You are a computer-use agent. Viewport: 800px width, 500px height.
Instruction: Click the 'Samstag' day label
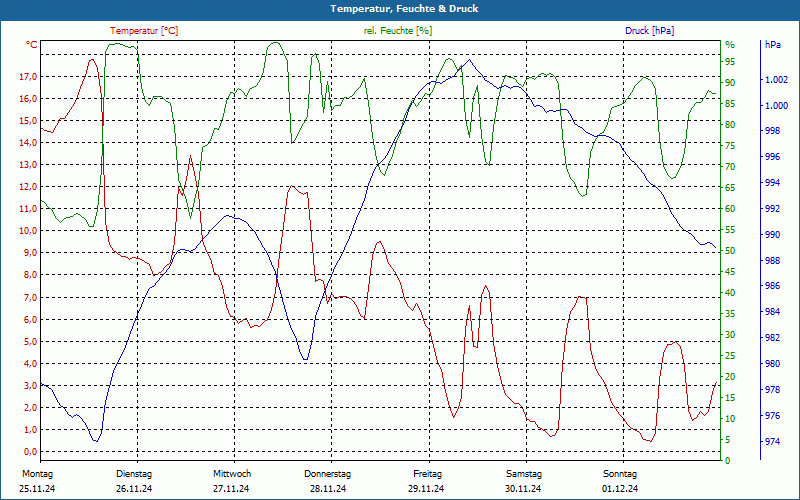[x=524, y=474]
